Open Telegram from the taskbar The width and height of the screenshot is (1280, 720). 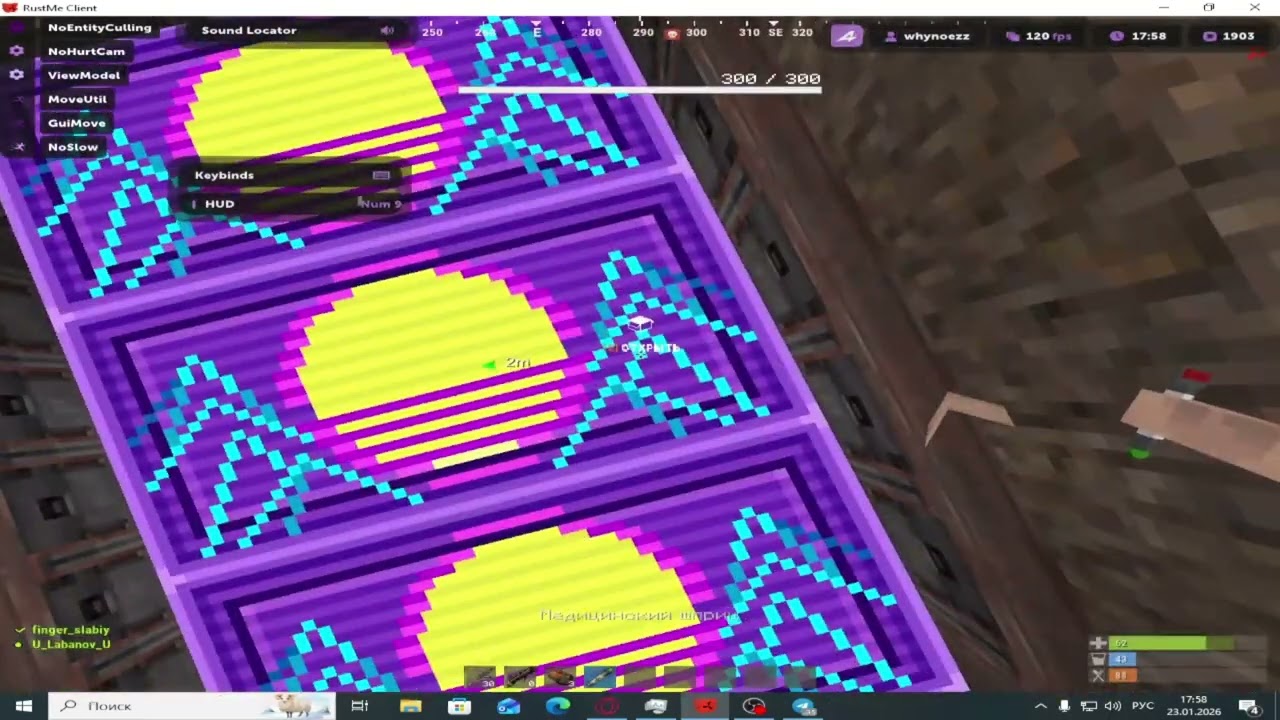(x=803, y=706)
